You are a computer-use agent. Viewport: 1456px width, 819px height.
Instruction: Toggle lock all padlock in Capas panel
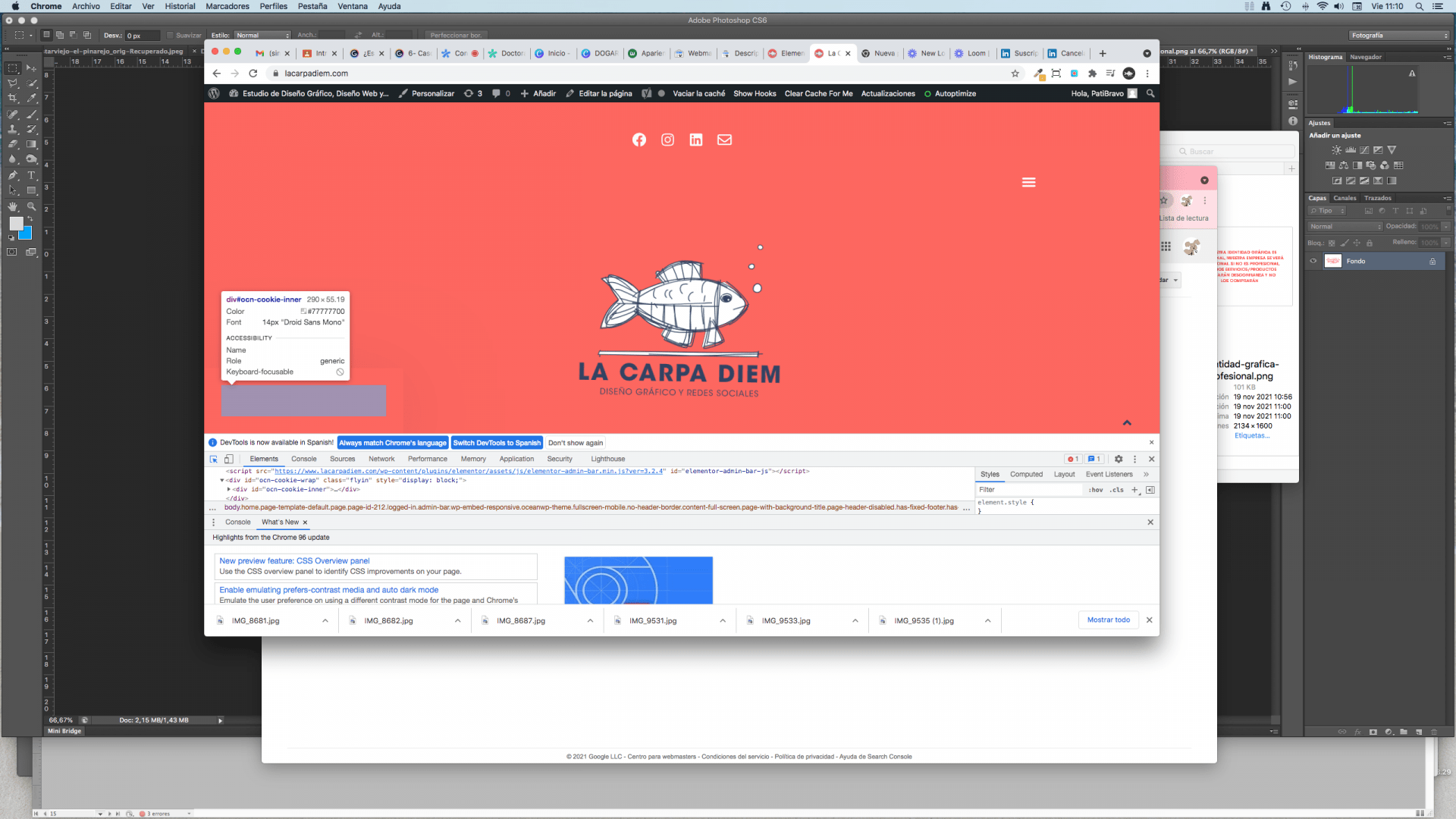tap(1370, 243)
